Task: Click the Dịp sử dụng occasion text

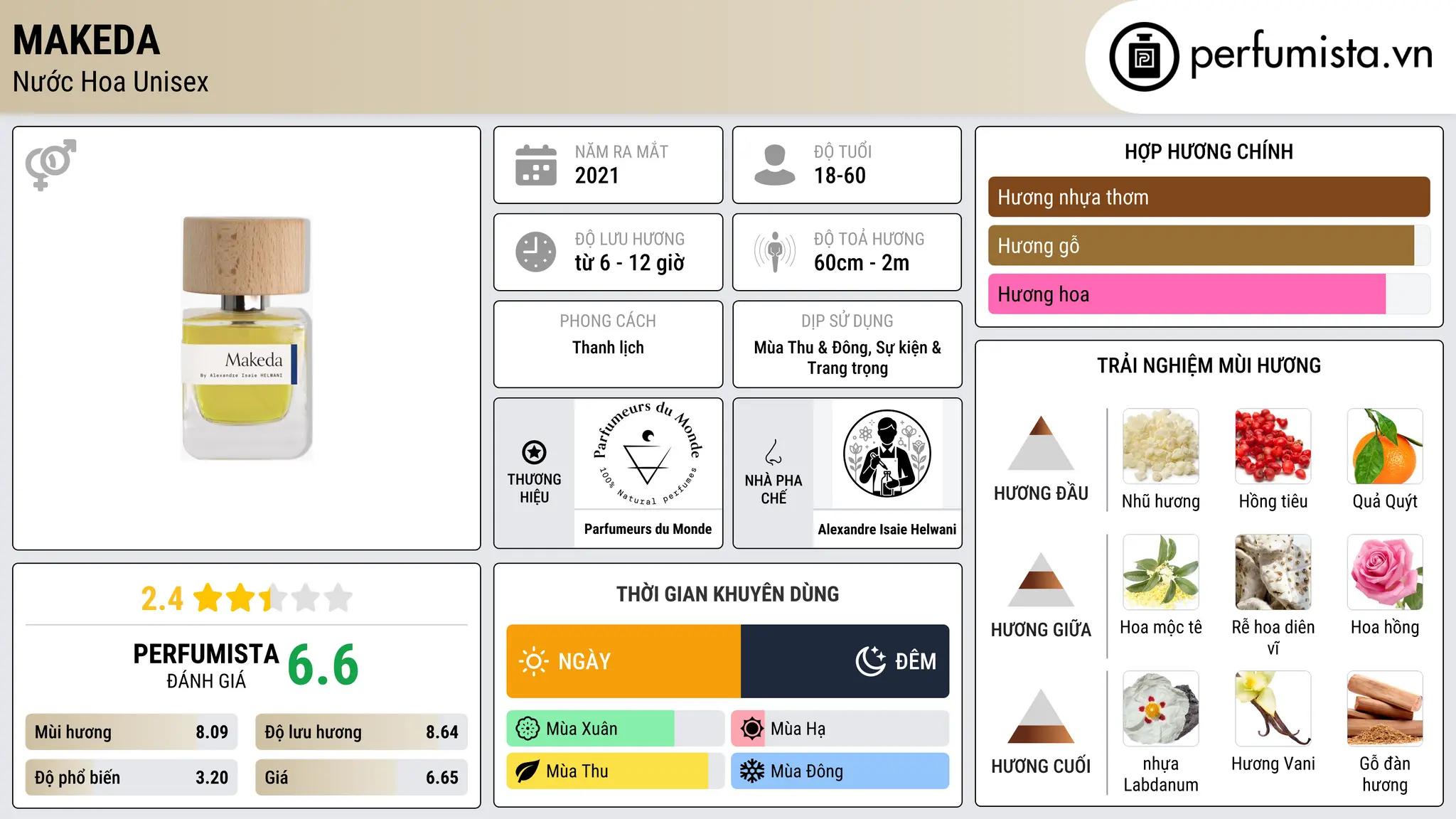Action: (x=847, y=358)
